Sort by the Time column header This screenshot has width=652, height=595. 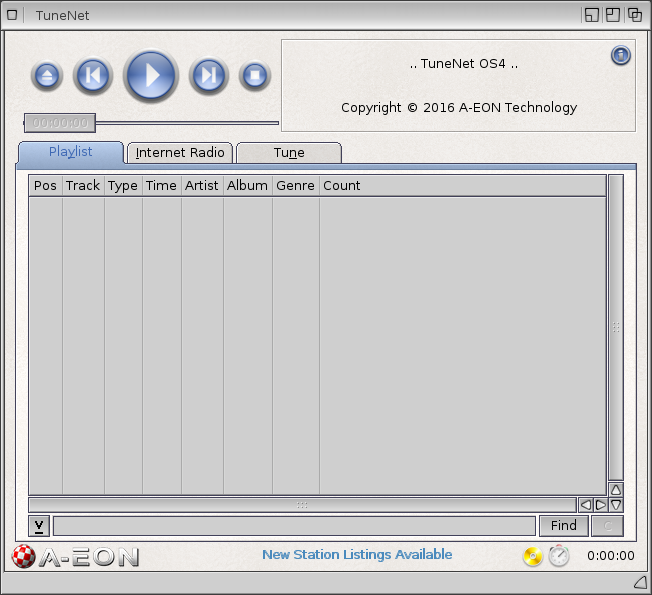[x=161, y=185]
